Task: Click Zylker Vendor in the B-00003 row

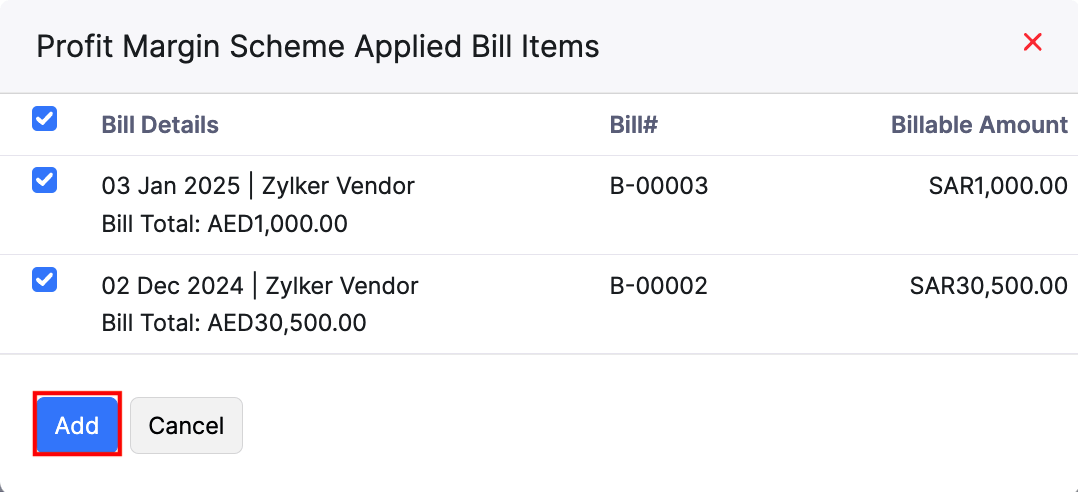Action: [338, 186]
